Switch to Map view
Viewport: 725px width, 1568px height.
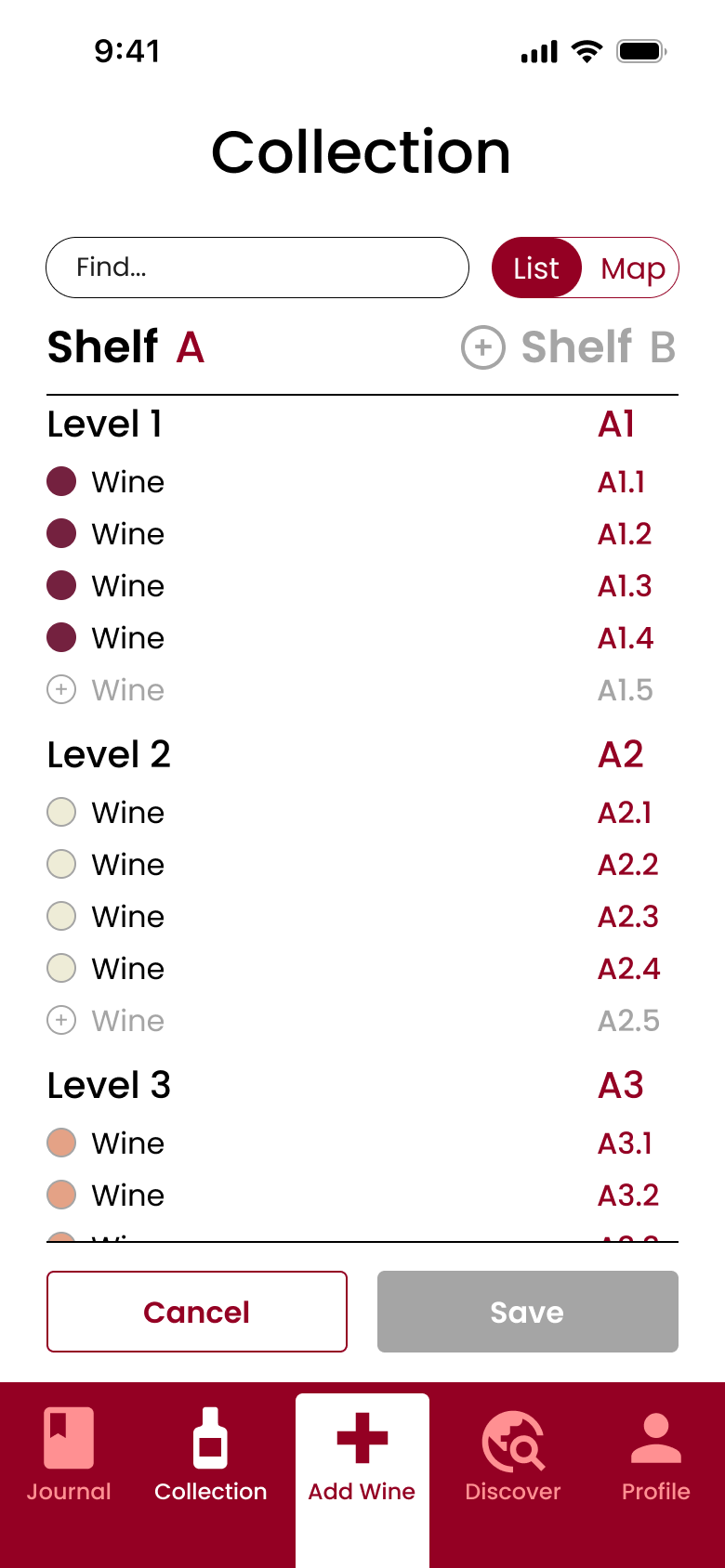633,268
